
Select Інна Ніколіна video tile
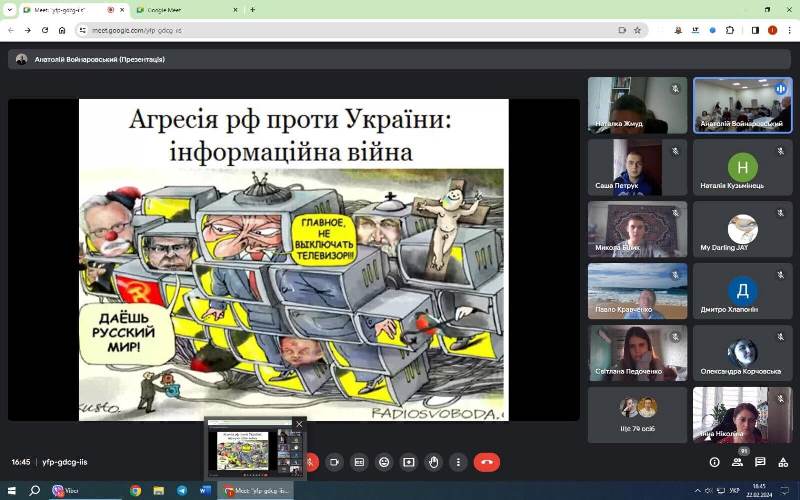click(742, 415)
